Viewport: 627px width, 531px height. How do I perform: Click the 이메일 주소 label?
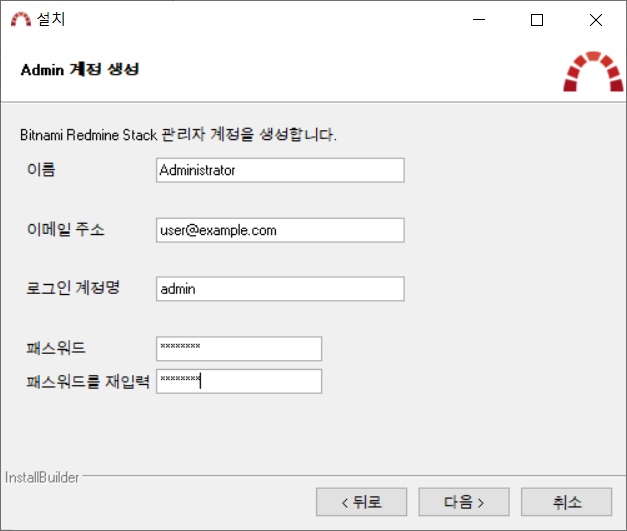tap(66, 230)
